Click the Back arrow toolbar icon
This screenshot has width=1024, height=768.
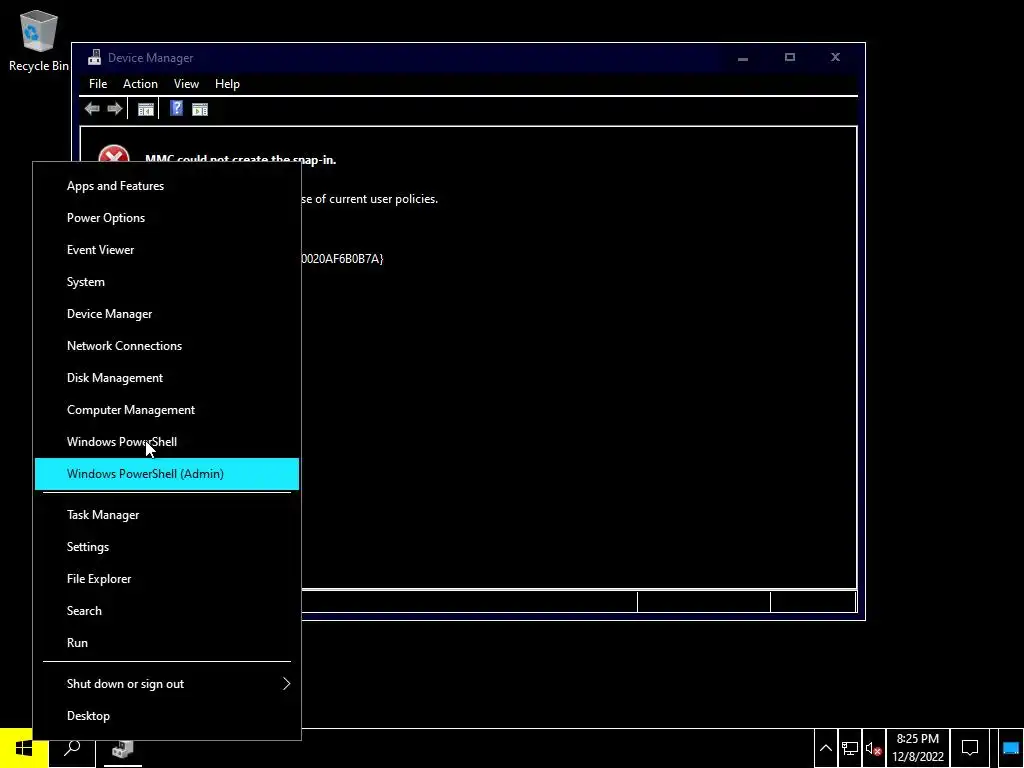[x=92, y=109]
